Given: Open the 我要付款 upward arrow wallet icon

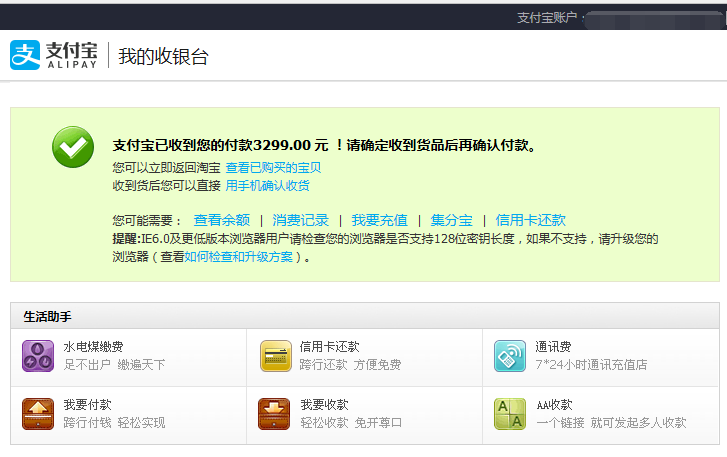Looking at the screenshot, I should (38, 414).
